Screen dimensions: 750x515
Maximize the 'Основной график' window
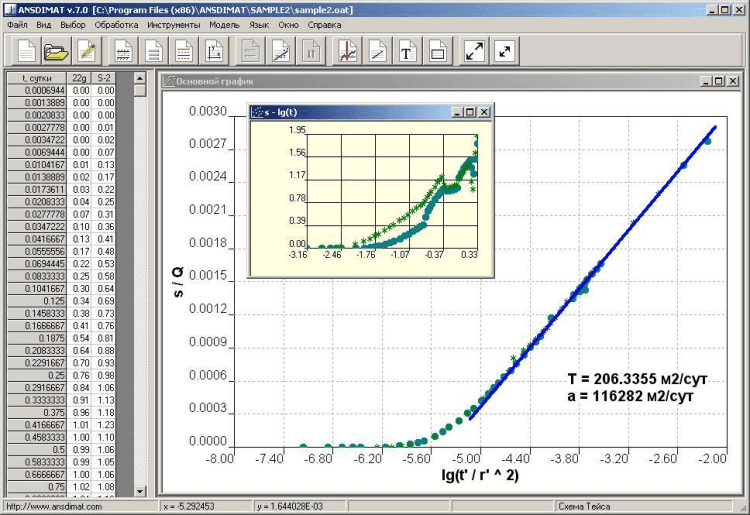click(719, 81)
